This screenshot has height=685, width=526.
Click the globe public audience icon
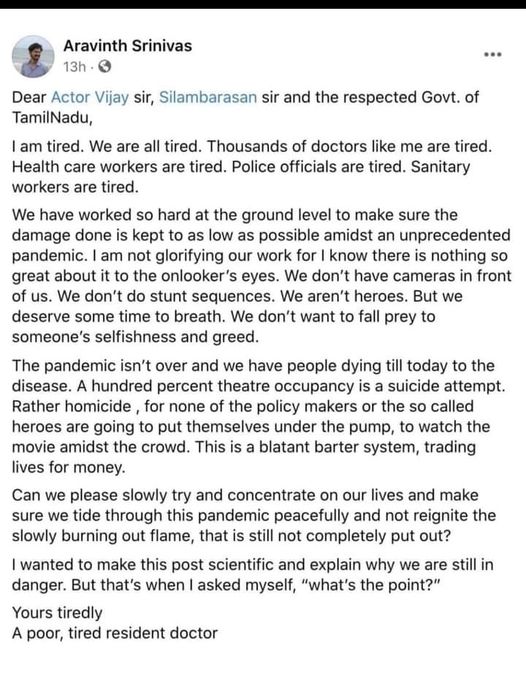104,66
